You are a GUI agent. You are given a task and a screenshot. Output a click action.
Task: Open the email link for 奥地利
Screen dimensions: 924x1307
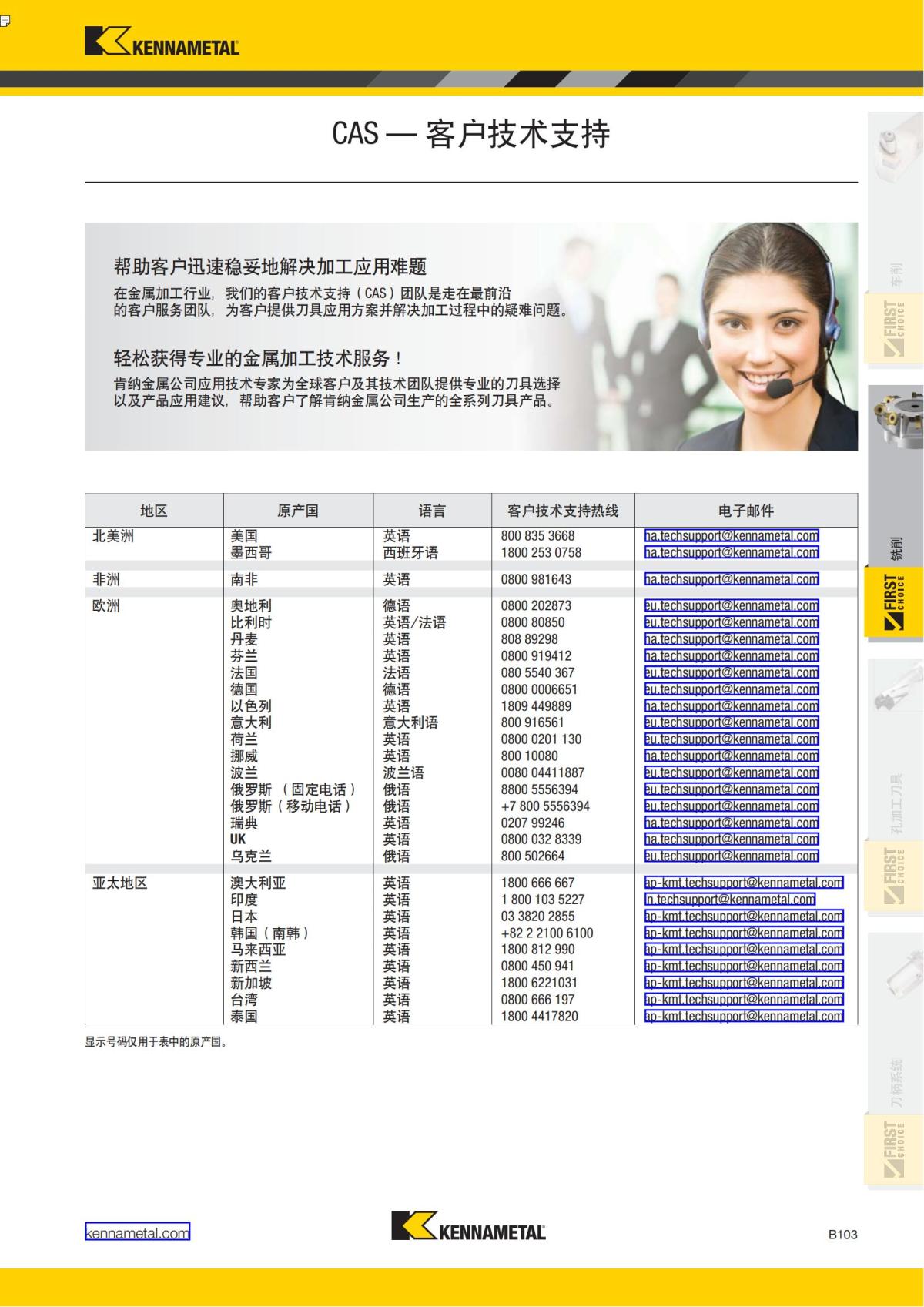point(731,605)
